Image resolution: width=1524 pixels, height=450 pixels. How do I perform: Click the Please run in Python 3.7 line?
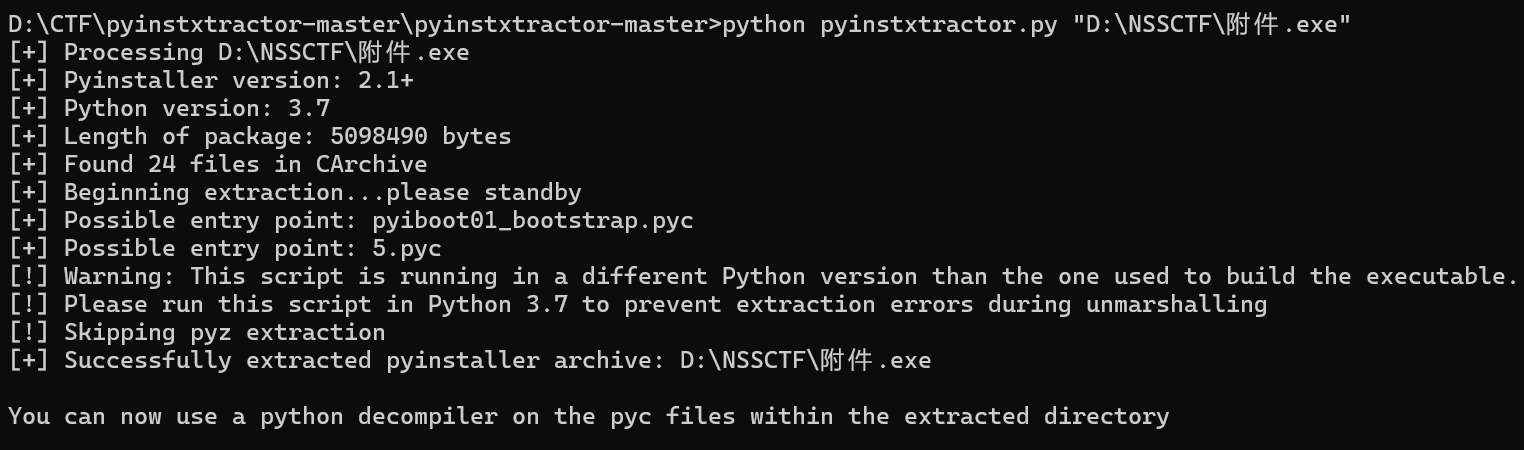(x=637, y=304)
